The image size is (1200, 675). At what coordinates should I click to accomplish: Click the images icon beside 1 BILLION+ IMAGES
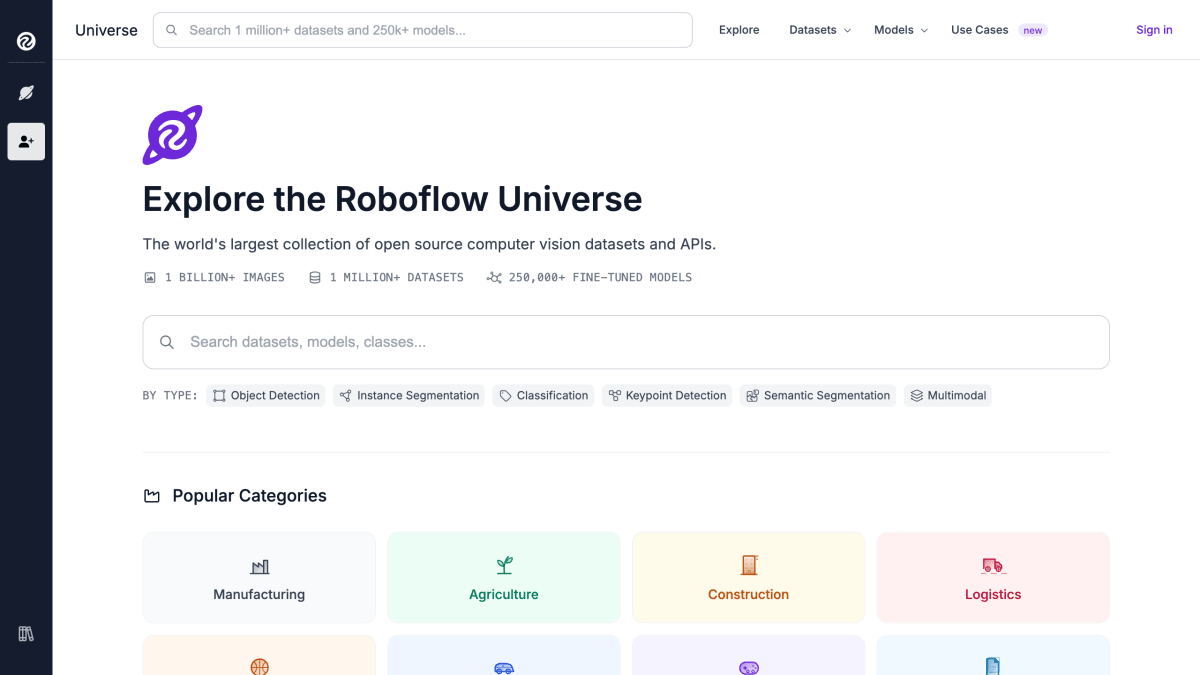coord(150,277)
